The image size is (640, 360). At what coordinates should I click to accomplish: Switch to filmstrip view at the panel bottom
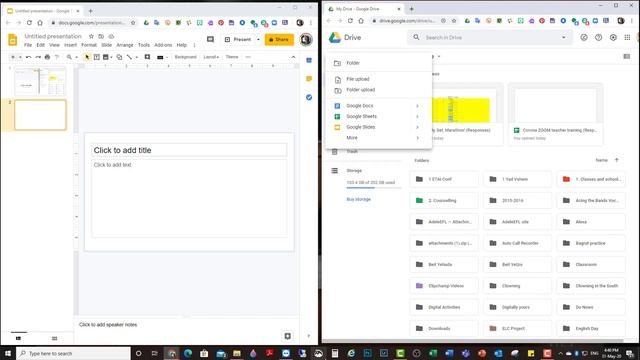click(18, 338)
